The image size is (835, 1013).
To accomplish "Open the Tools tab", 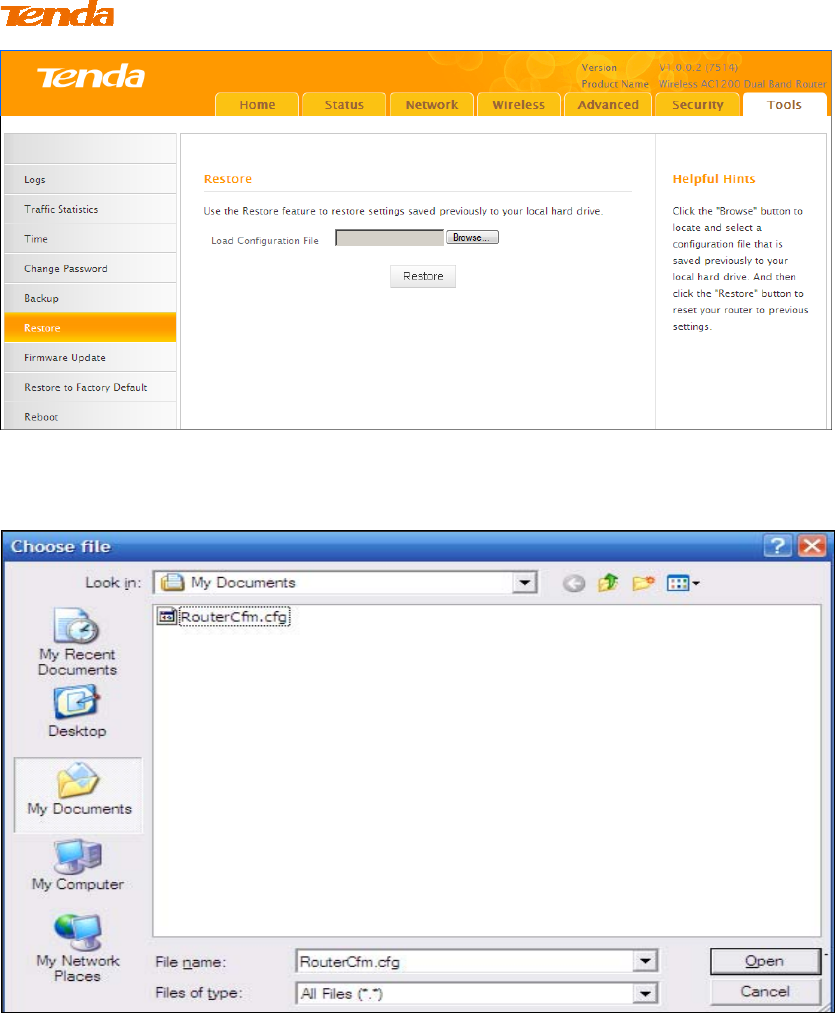I will coord(785,105).
